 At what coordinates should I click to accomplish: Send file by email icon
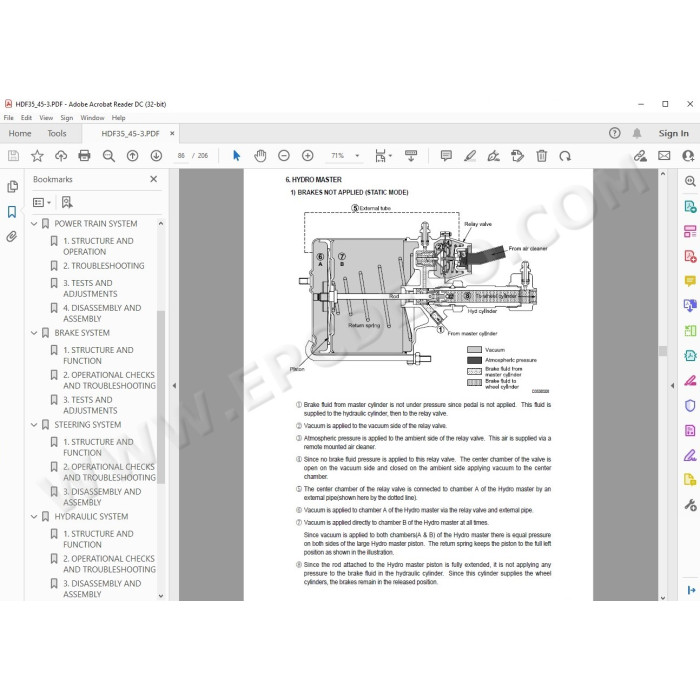click(x=664, y=155)
